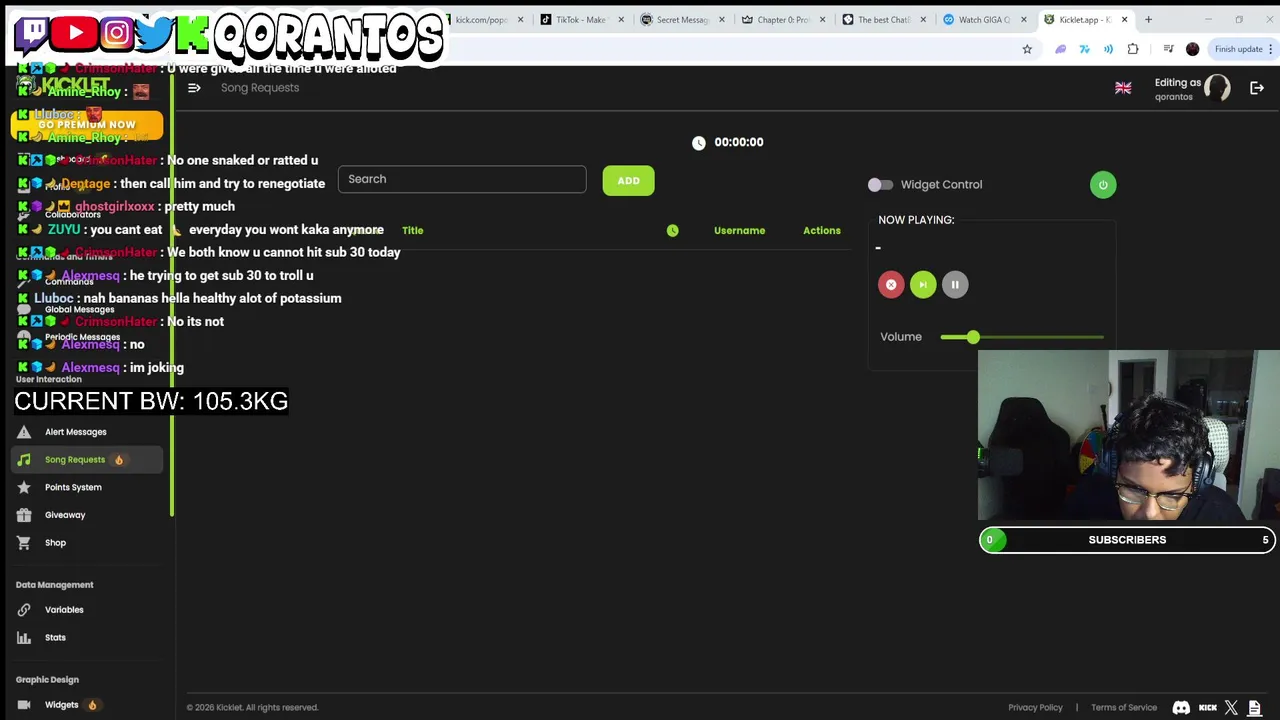Open the Shop page
The width and height of the screenshot is (1280, 720).
55,543
